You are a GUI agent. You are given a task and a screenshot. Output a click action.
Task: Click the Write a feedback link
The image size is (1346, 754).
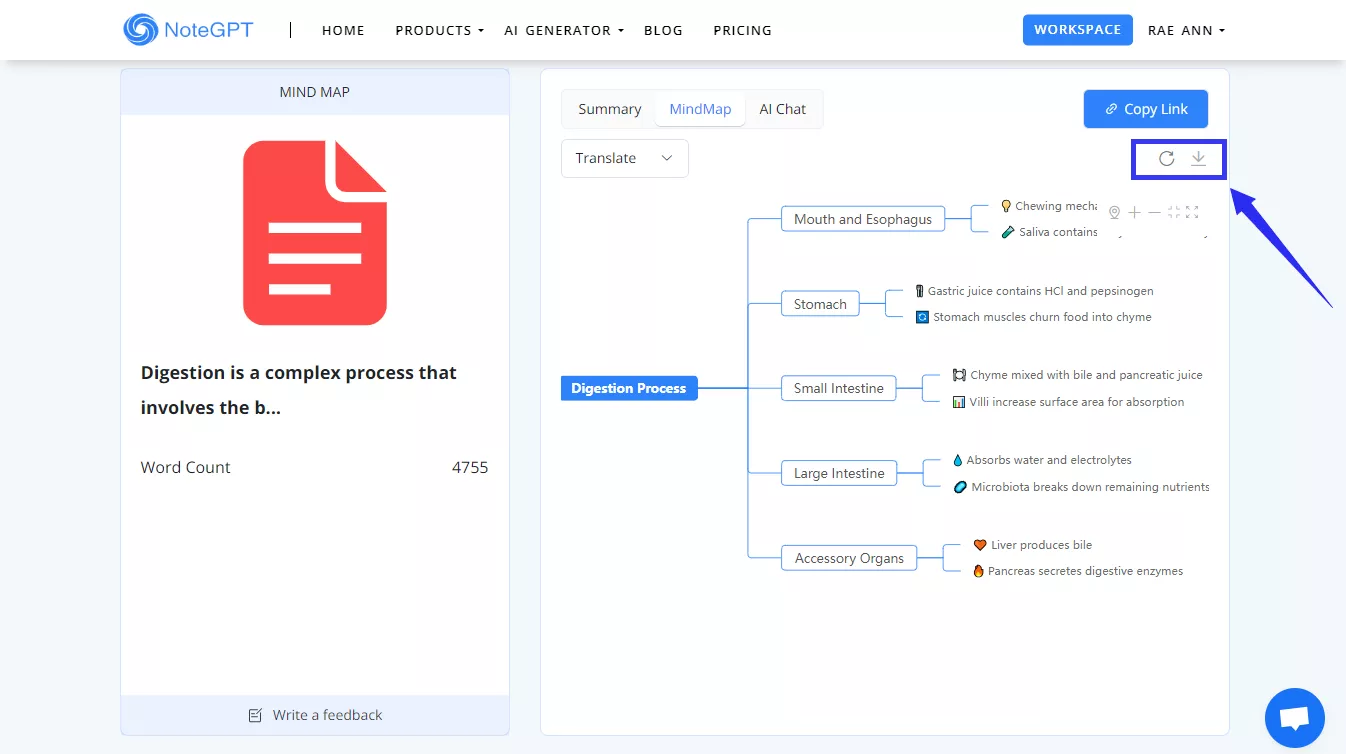[327, 715]
